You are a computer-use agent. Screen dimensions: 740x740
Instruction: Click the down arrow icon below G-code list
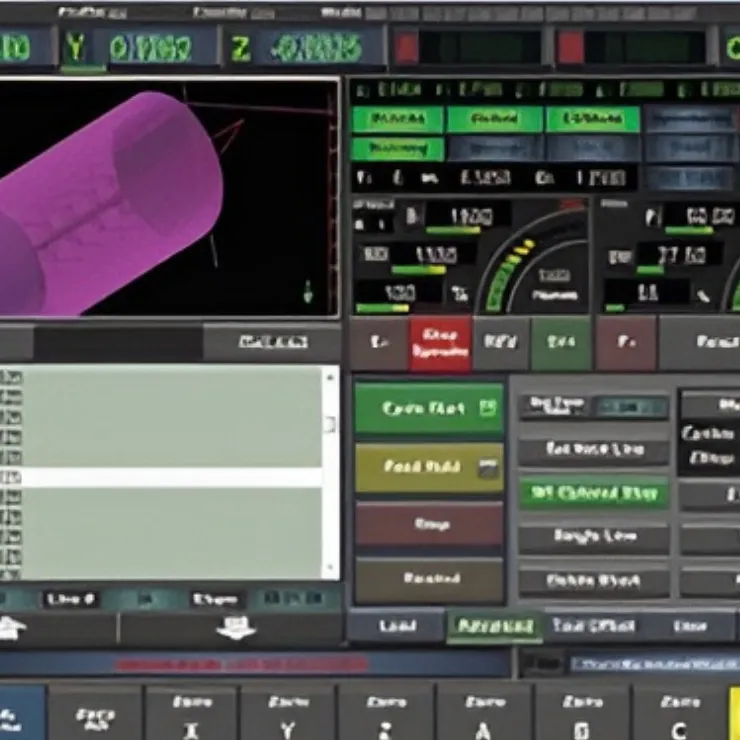(236, 628)
